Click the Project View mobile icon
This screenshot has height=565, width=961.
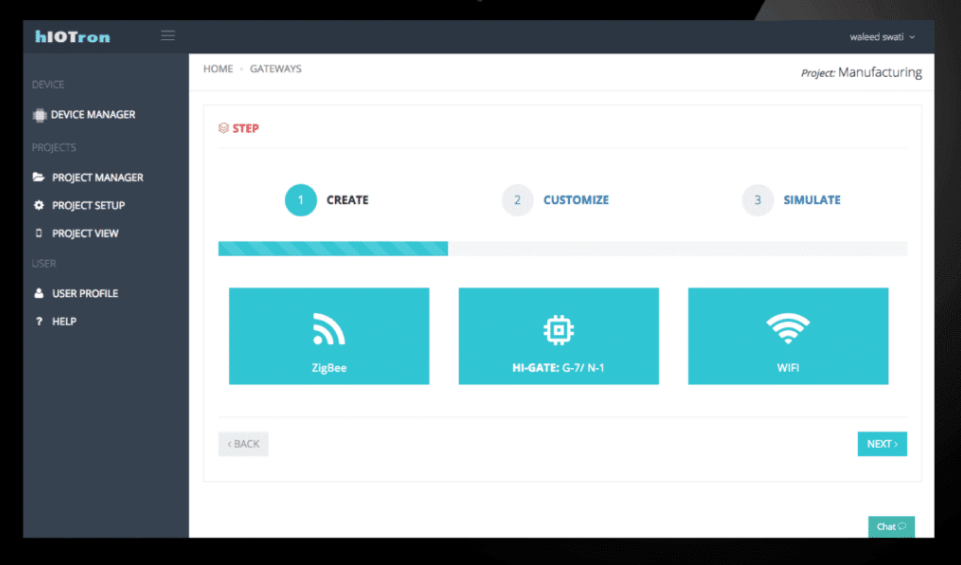39,233
